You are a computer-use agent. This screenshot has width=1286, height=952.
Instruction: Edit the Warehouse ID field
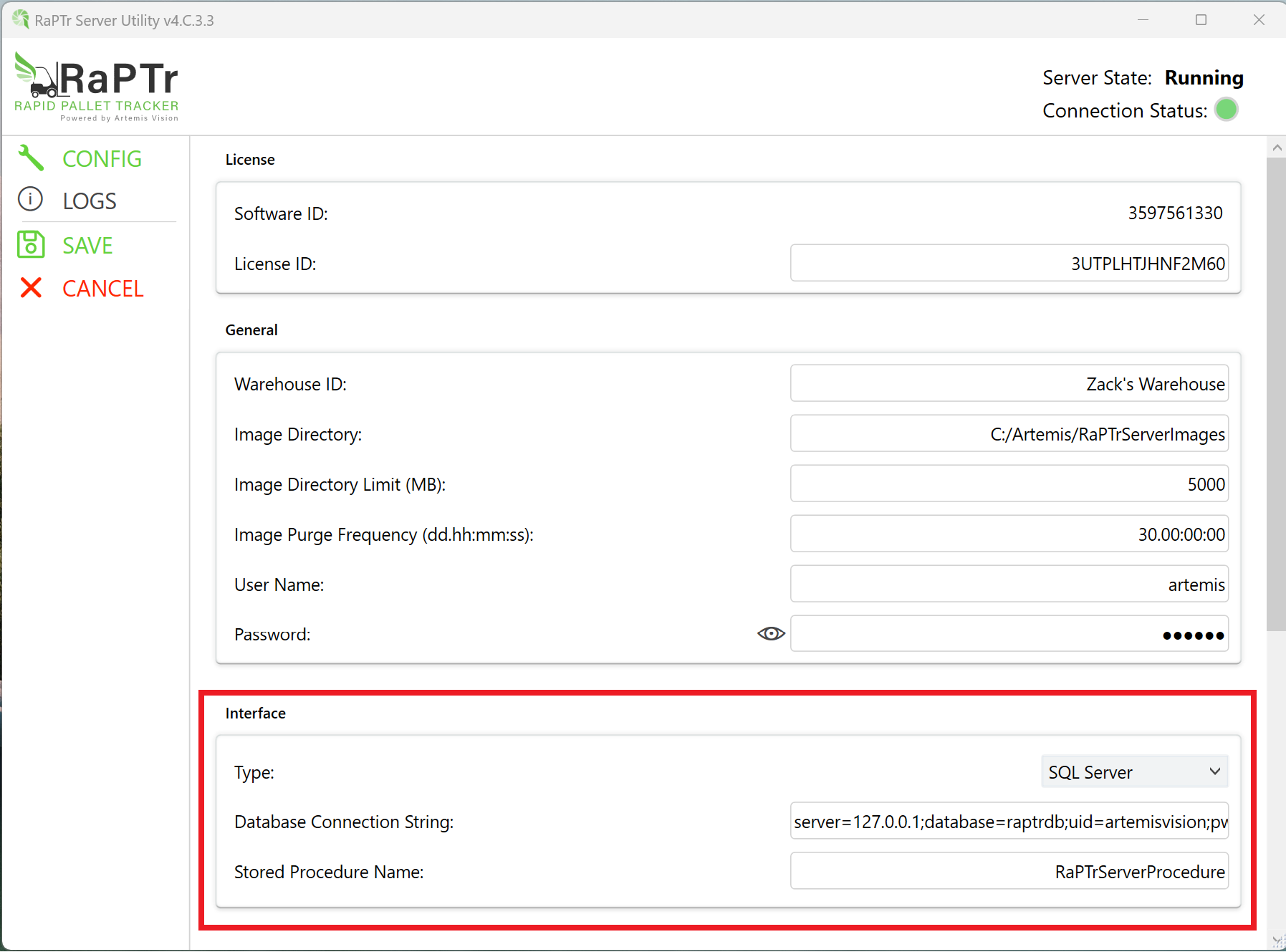(x=1009, y=384)
